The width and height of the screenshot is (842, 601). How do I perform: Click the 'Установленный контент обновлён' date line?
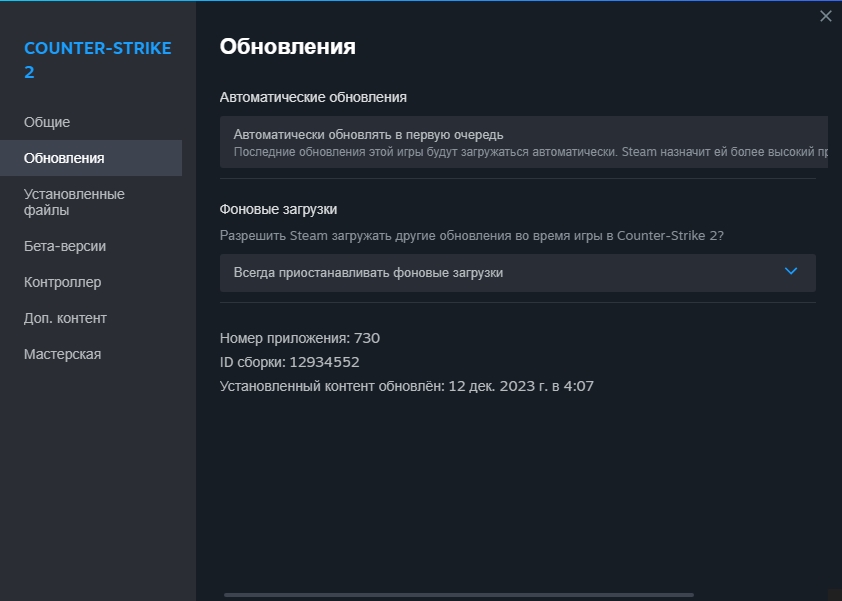pyautogui.click(x=407, y=386)
